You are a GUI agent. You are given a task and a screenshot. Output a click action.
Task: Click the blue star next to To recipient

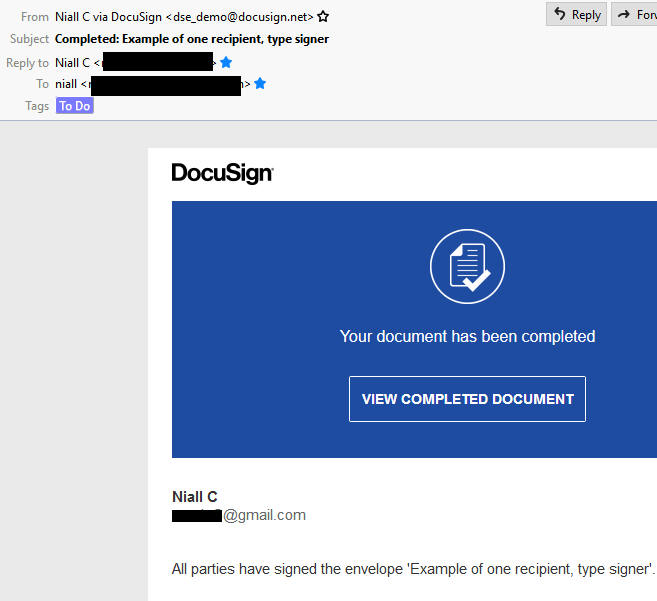[260, 83]
